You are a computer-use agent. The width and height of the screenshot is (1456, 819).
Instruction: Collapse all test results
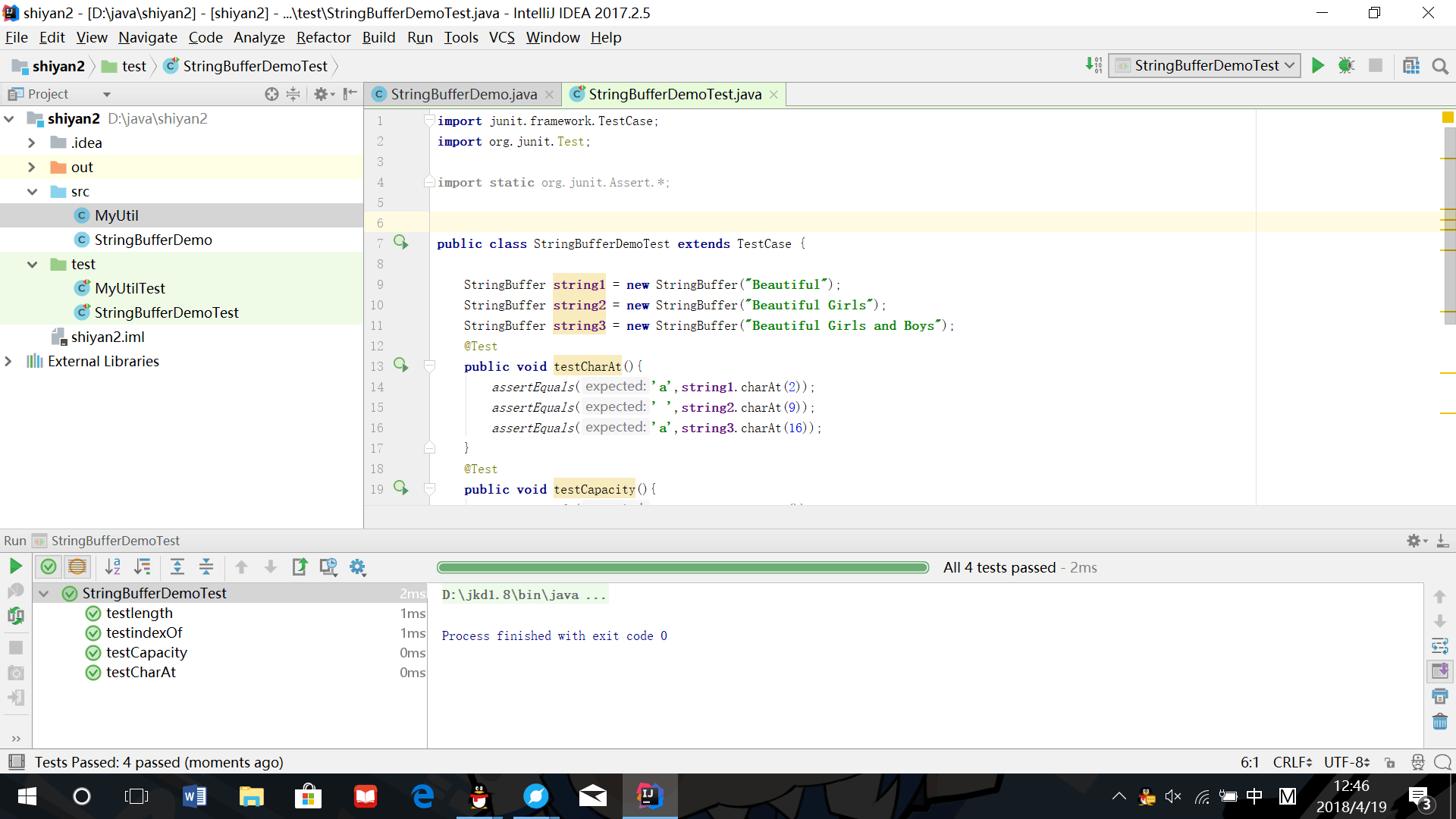click(206, 566)
